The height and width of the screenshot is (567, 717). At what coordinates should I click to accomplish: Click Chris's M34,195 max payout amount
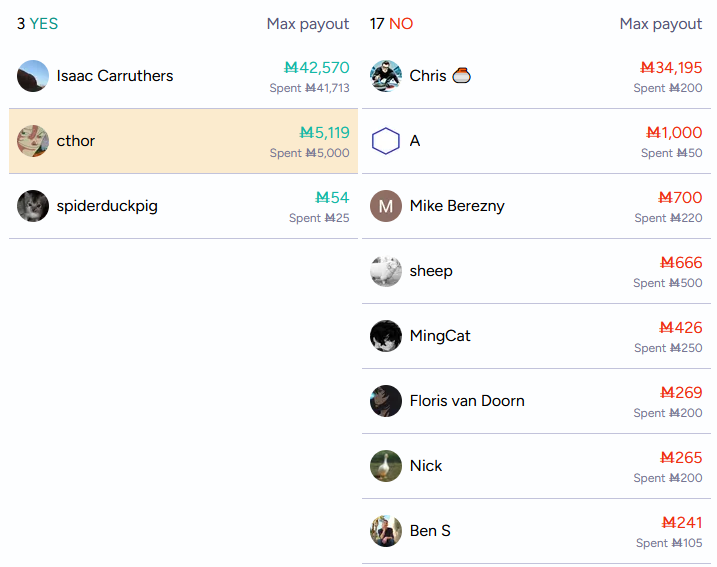click(x=671, y=68)
